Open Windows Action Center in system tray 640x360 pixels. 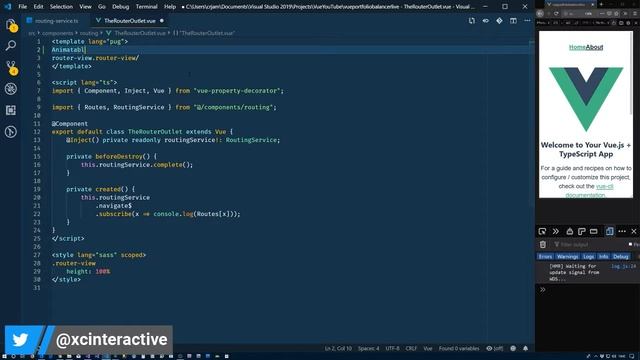[x=632, y=356]
